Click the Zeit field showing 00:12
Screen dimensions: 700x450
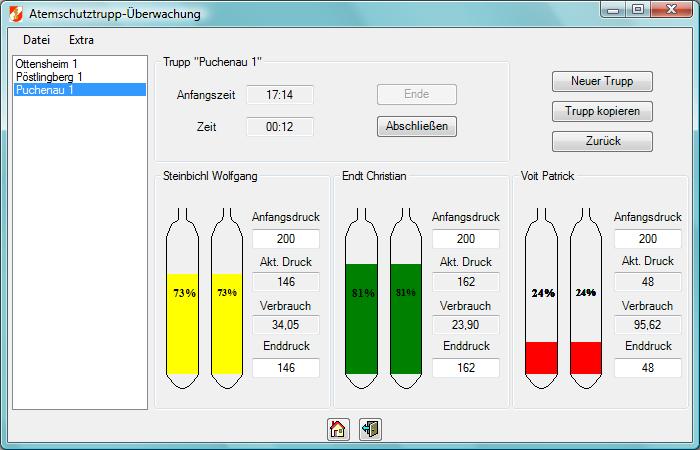(280, 127)
